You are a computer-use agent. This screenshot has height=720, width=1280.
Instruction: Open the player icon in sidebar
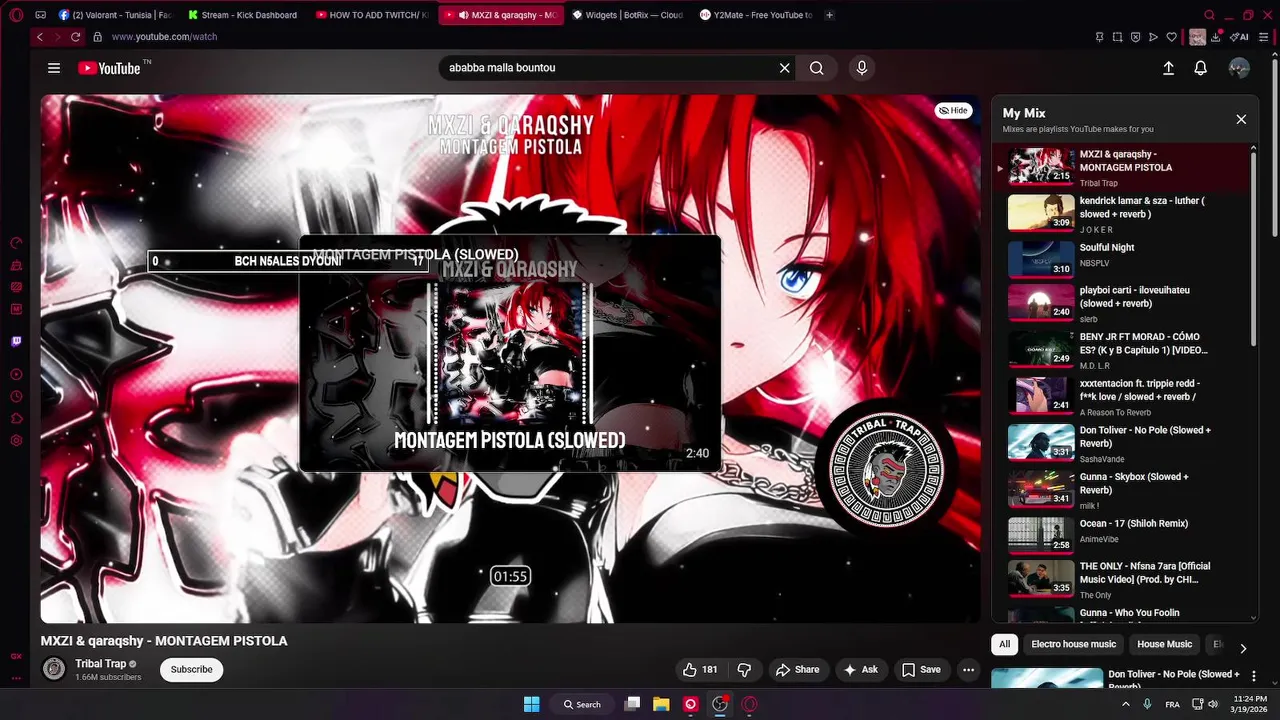pyautogui.click(x=16, y=375)
